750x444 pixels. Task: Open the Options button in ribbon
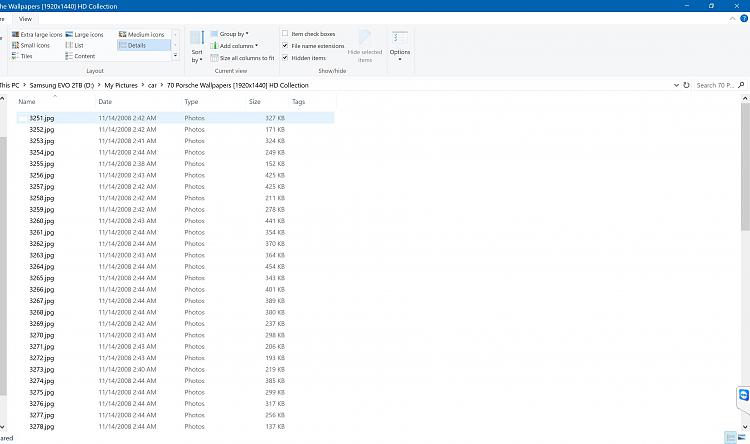(400, 46)
